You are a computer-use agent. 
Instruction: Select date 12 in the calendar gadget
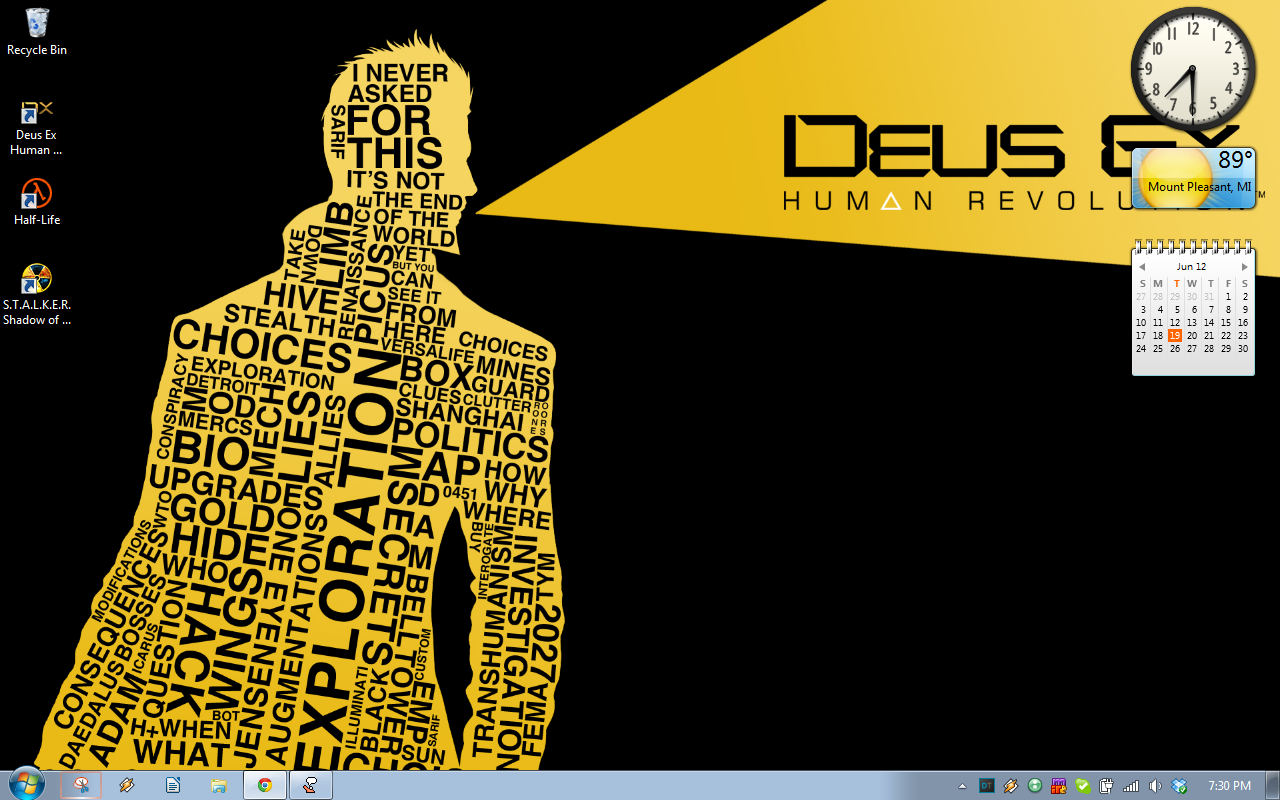(1175, 323)
